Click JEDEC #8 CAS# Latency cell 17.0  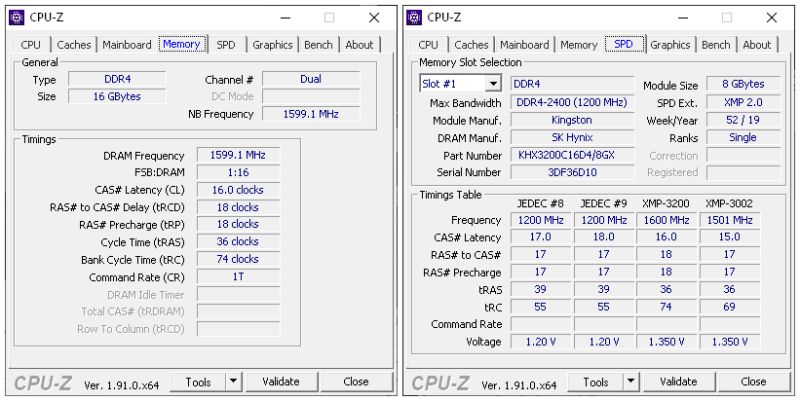pyautogui.click(x=540, y=237)
